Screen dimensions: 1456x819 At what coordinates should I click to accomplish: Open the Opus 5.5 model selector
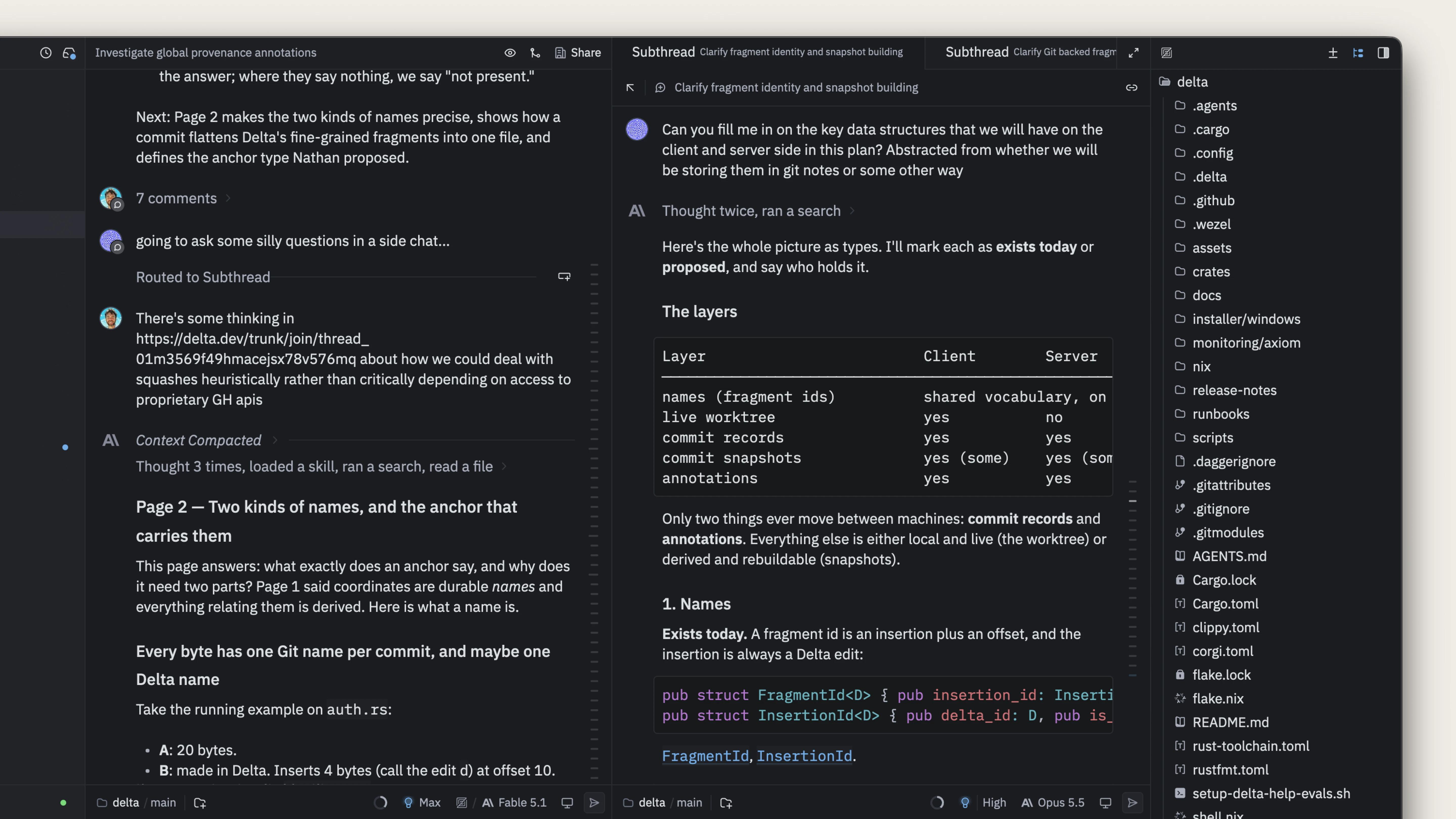tap(1054, 803)
